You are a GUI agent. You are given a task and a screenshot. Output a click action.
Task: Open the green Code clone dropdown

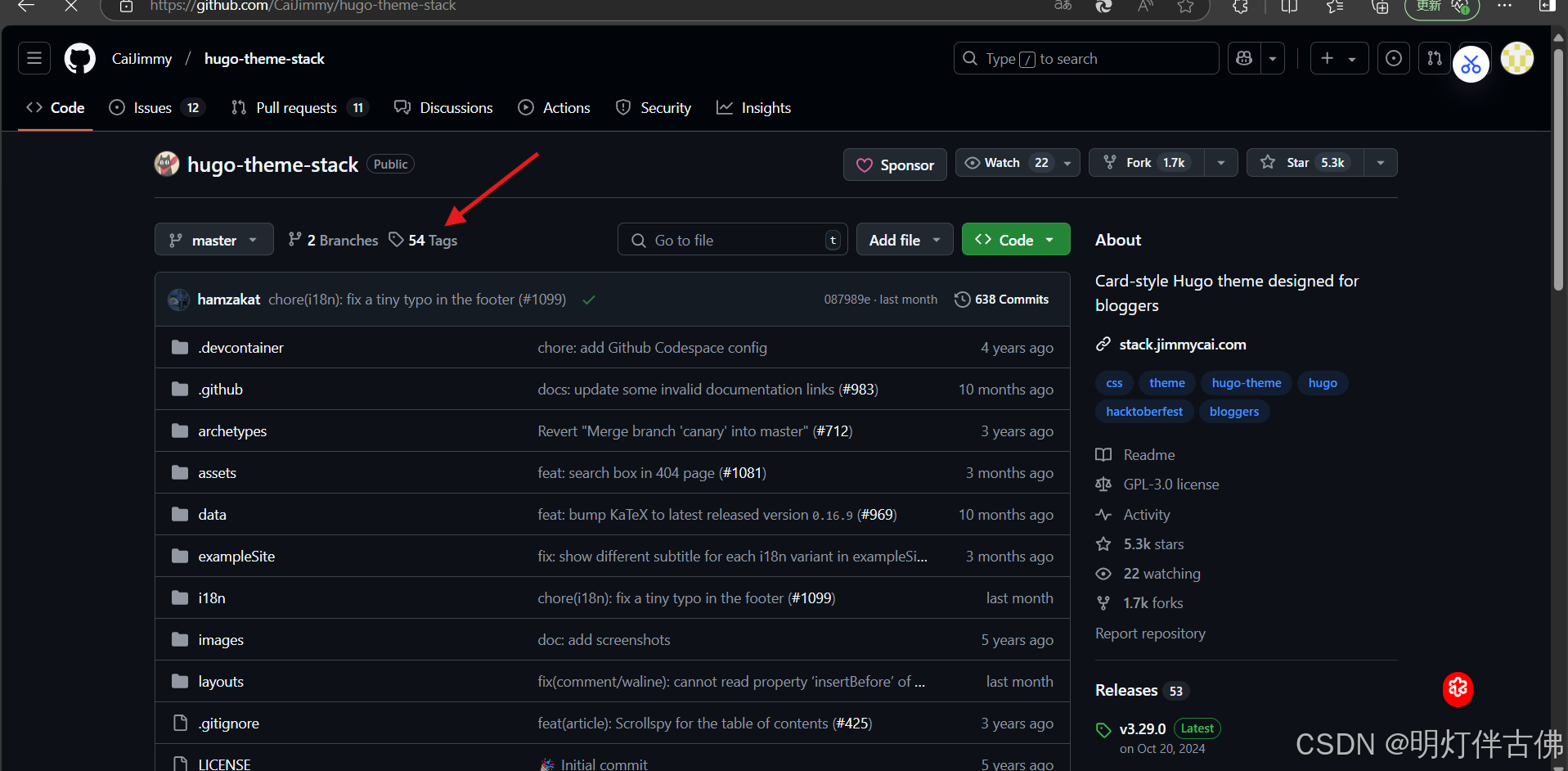1016,240
